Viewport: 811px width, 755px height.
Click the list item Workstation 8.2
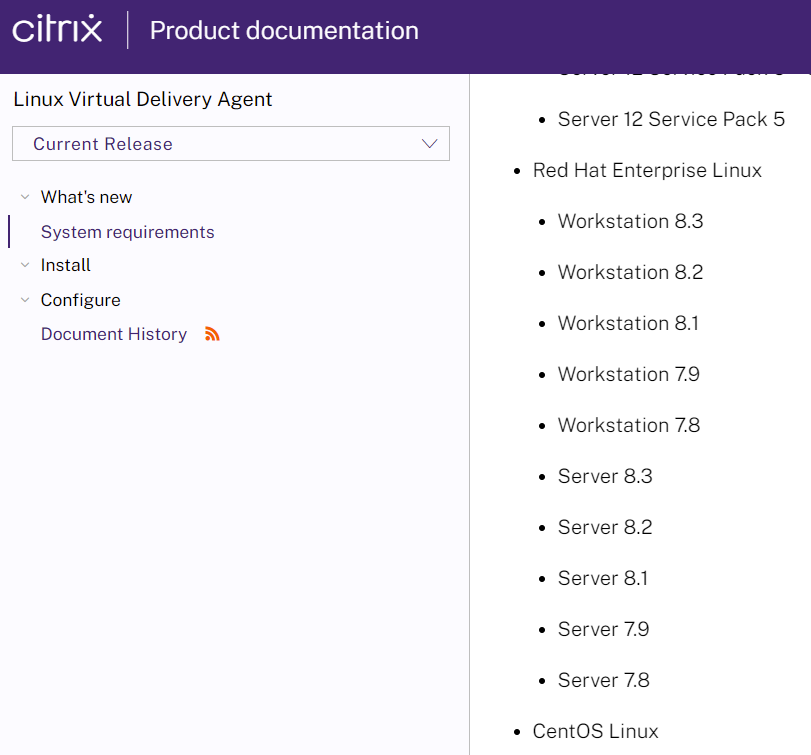[630, 272]
